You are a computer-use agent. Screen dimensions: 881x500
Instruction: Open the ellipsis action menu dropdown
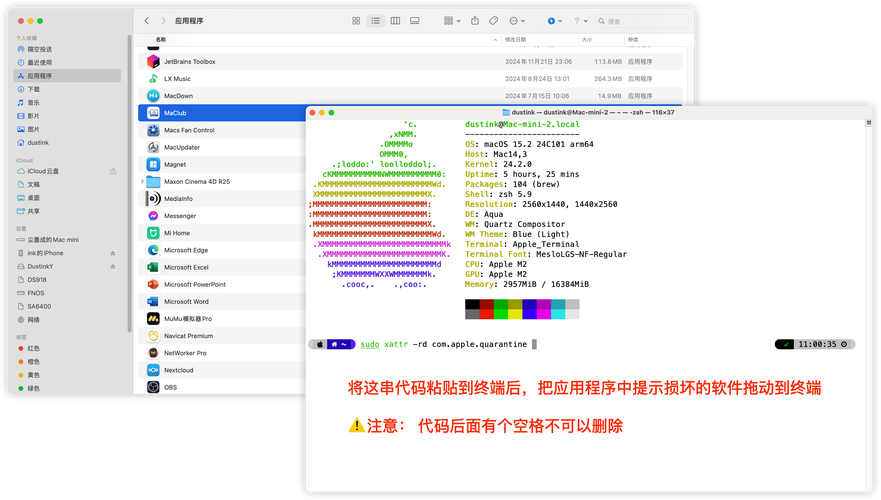[x=517, y=20]
